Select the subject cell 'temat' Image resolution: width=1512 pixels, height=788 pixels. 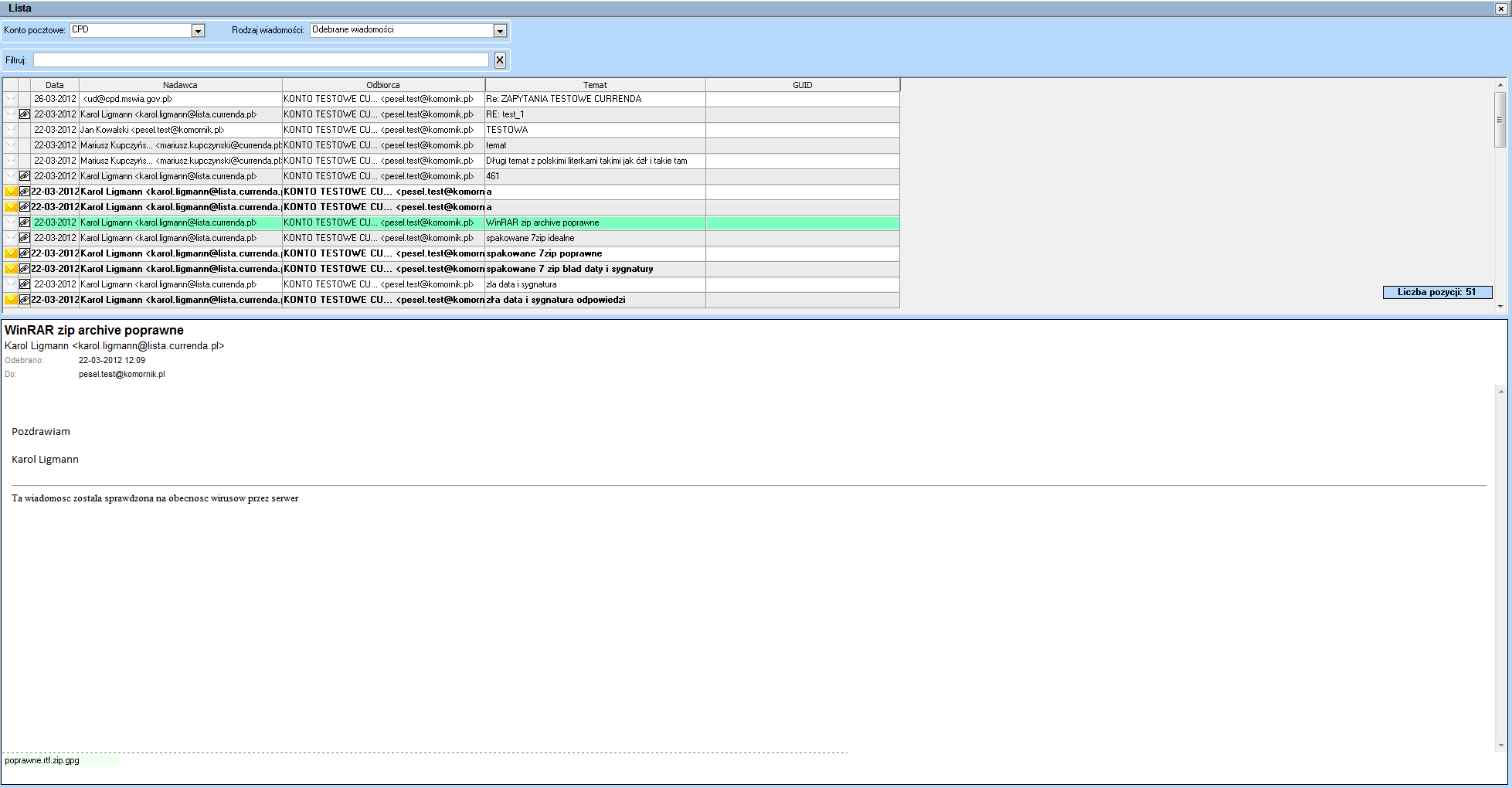(595, 145)
